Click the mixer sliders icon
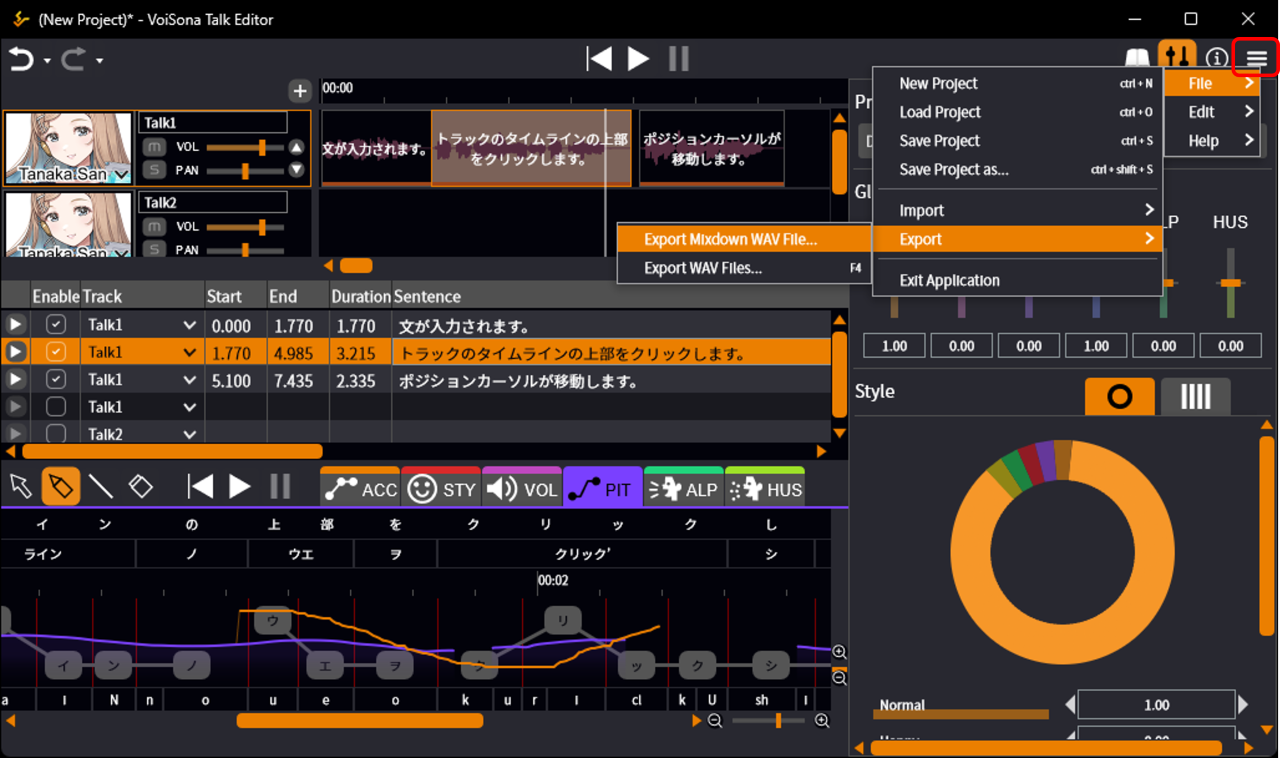The image size is (1280, 758). click(1177, 58)
